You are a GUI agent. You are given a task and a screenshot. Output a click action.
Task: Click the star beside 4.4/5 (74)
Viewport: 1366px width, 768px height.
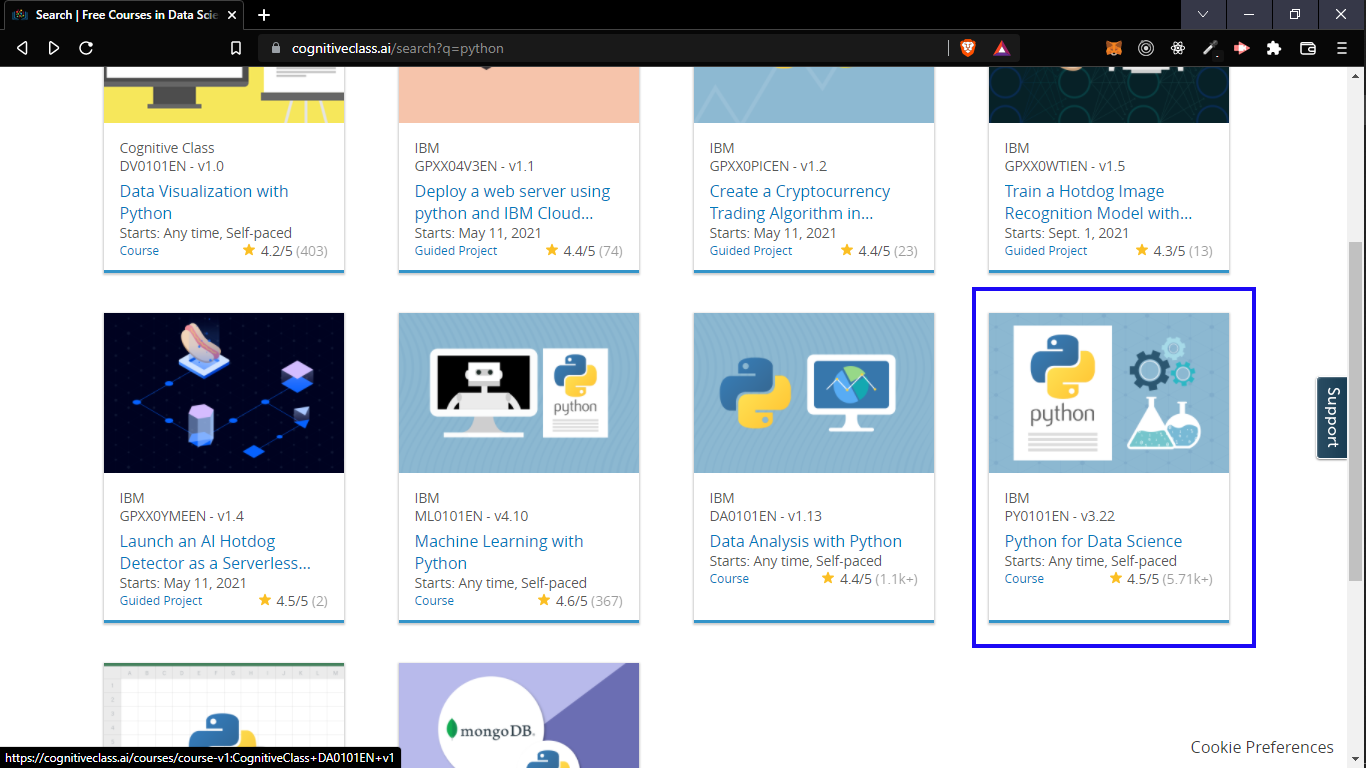pyautogui.click(x=552, y=250)
